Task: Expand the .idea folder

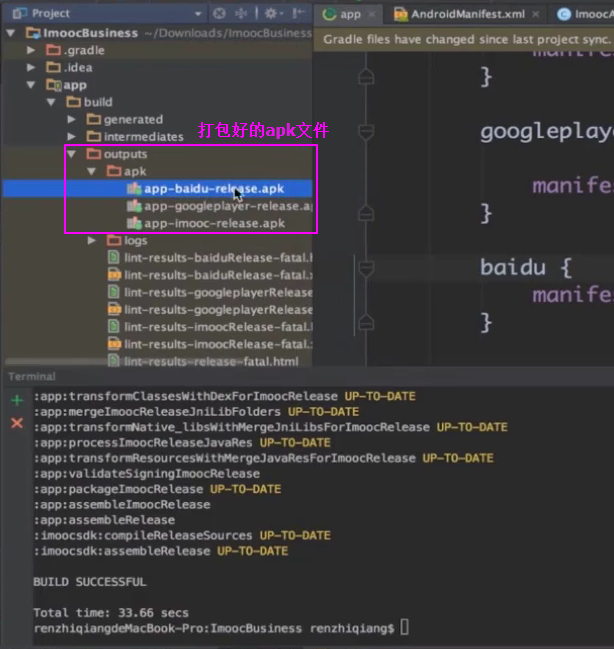Action: pos(31,67)
